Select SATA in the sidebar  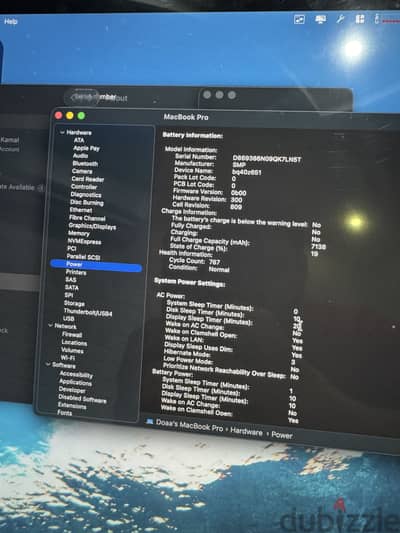coord(71,288)
